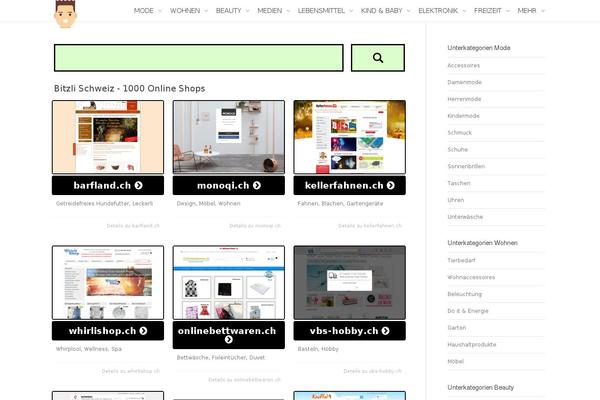Viewport: 600px width, 400px height.
Task: Select the Accessoires subcategory
Action: 463,65
